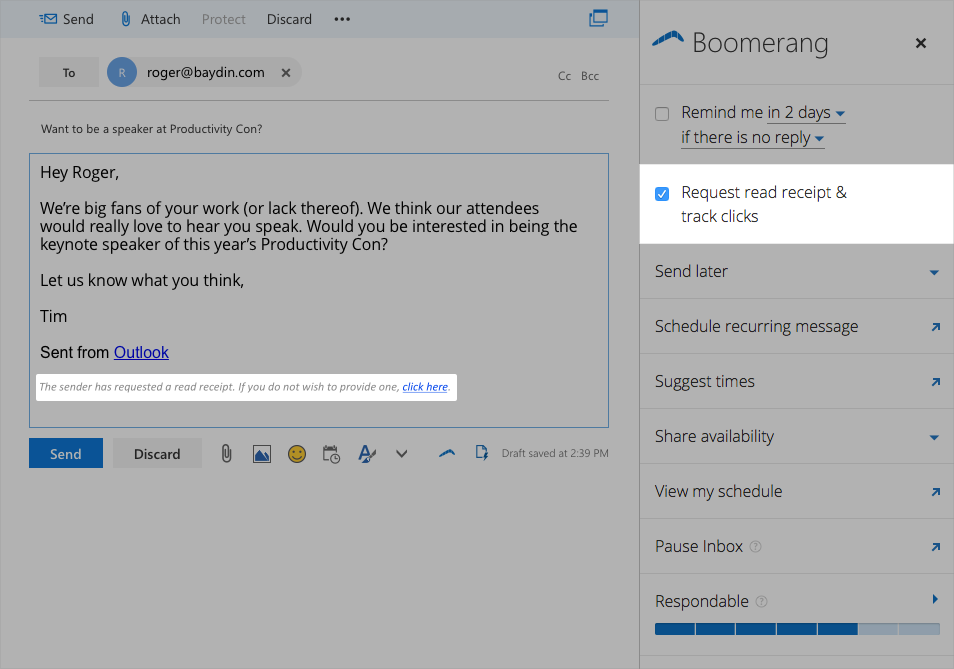Expand the Share availability dropdown arrow
Screen dimensions: 954x669
coord(934,437)
